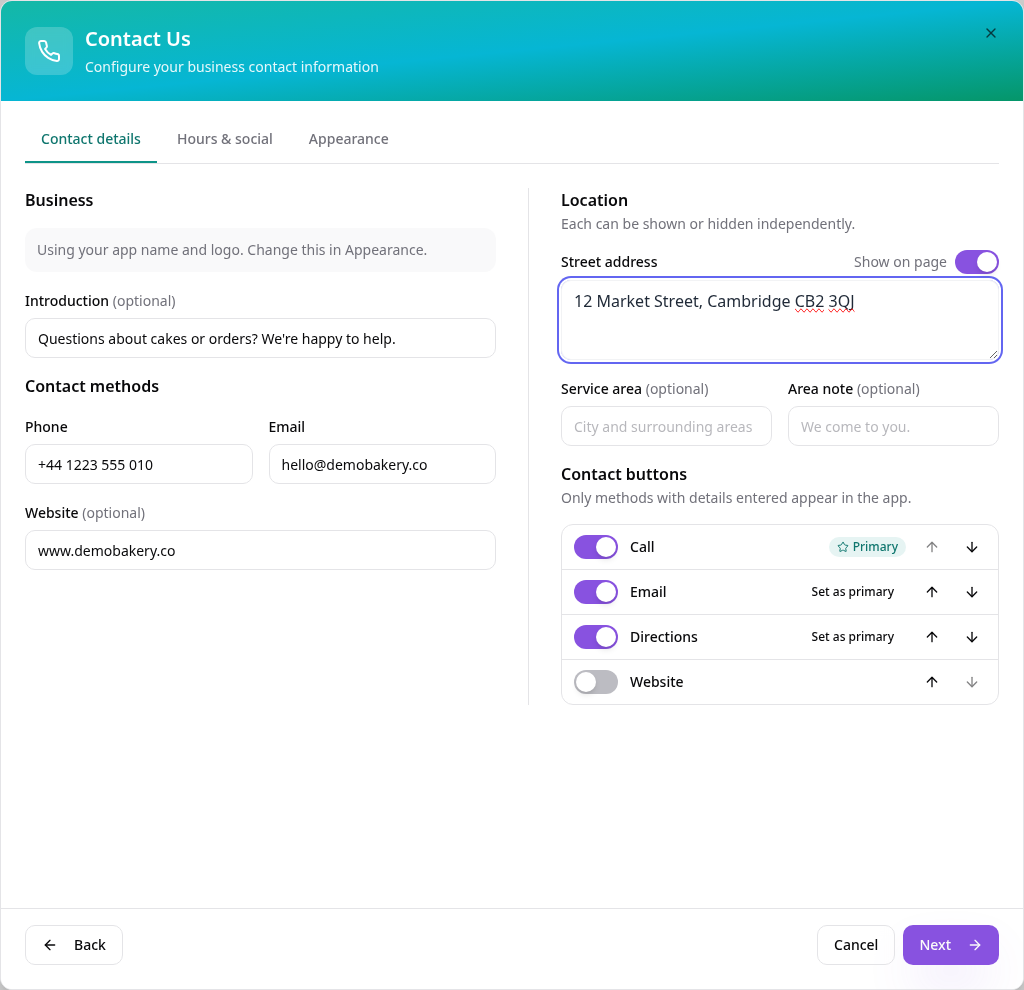Focus the Service area field
The image size is (1024, 990).
[666, 426]
